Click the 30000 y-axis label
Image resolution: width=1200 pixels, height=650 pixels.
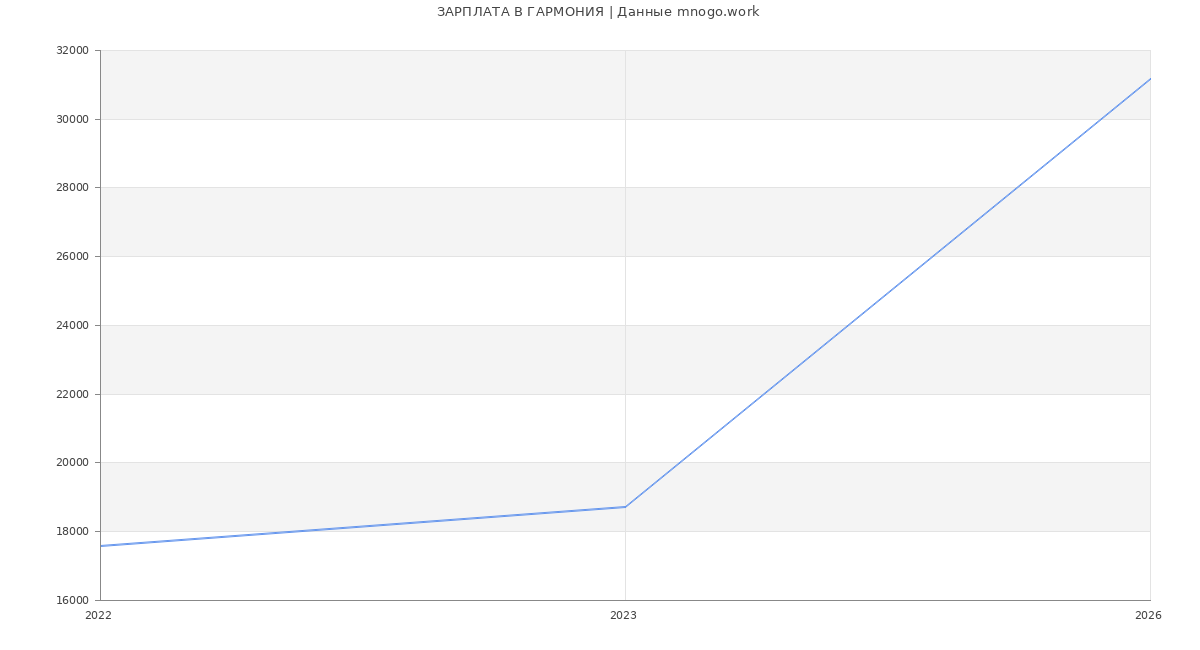[72, 119]
